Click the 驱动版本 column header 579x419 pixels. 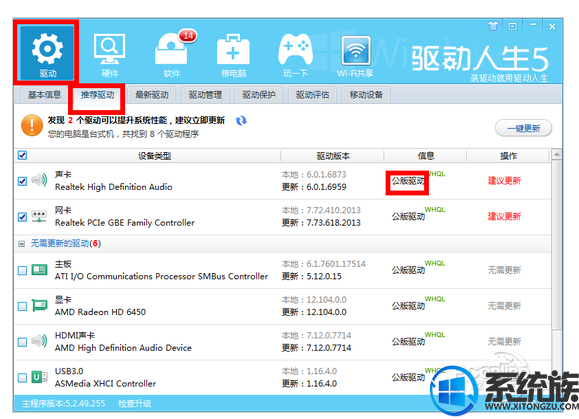point(333,156)
